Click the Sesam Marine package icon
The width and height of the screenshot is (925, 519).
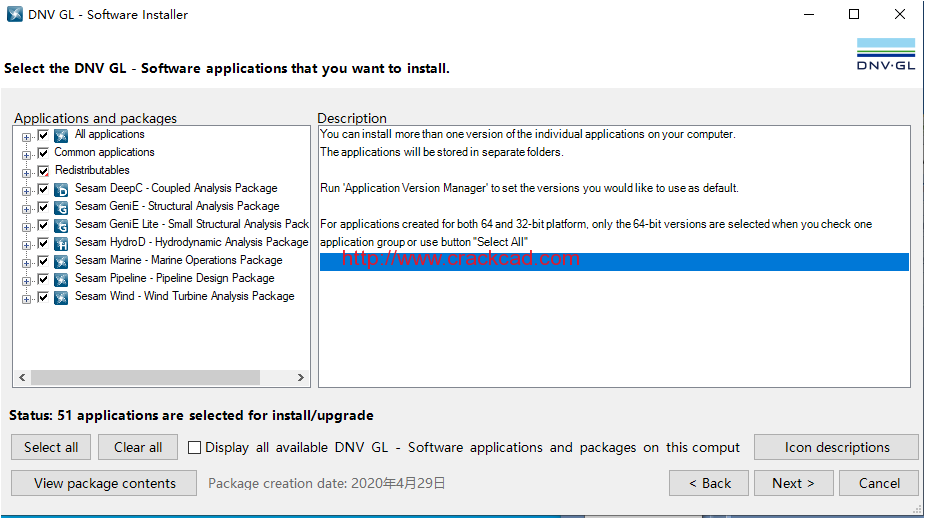61,262
